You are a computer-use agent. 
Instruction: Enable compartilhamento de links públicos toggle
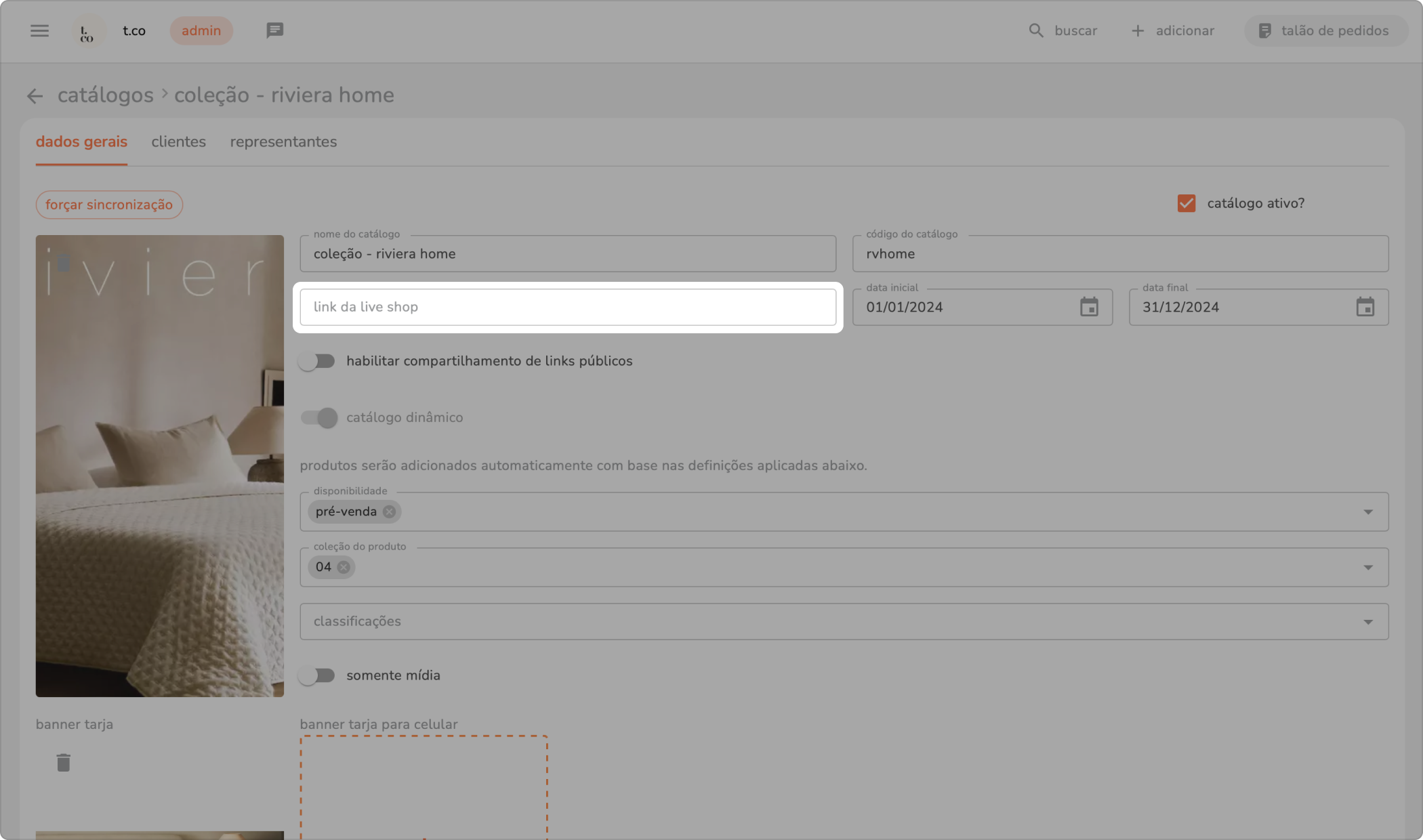point(317,361)
